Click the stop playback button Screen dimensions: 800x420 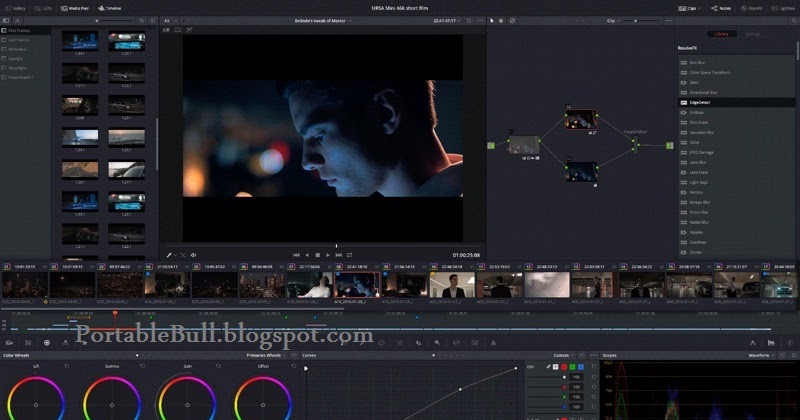click(x=317, y=255)
